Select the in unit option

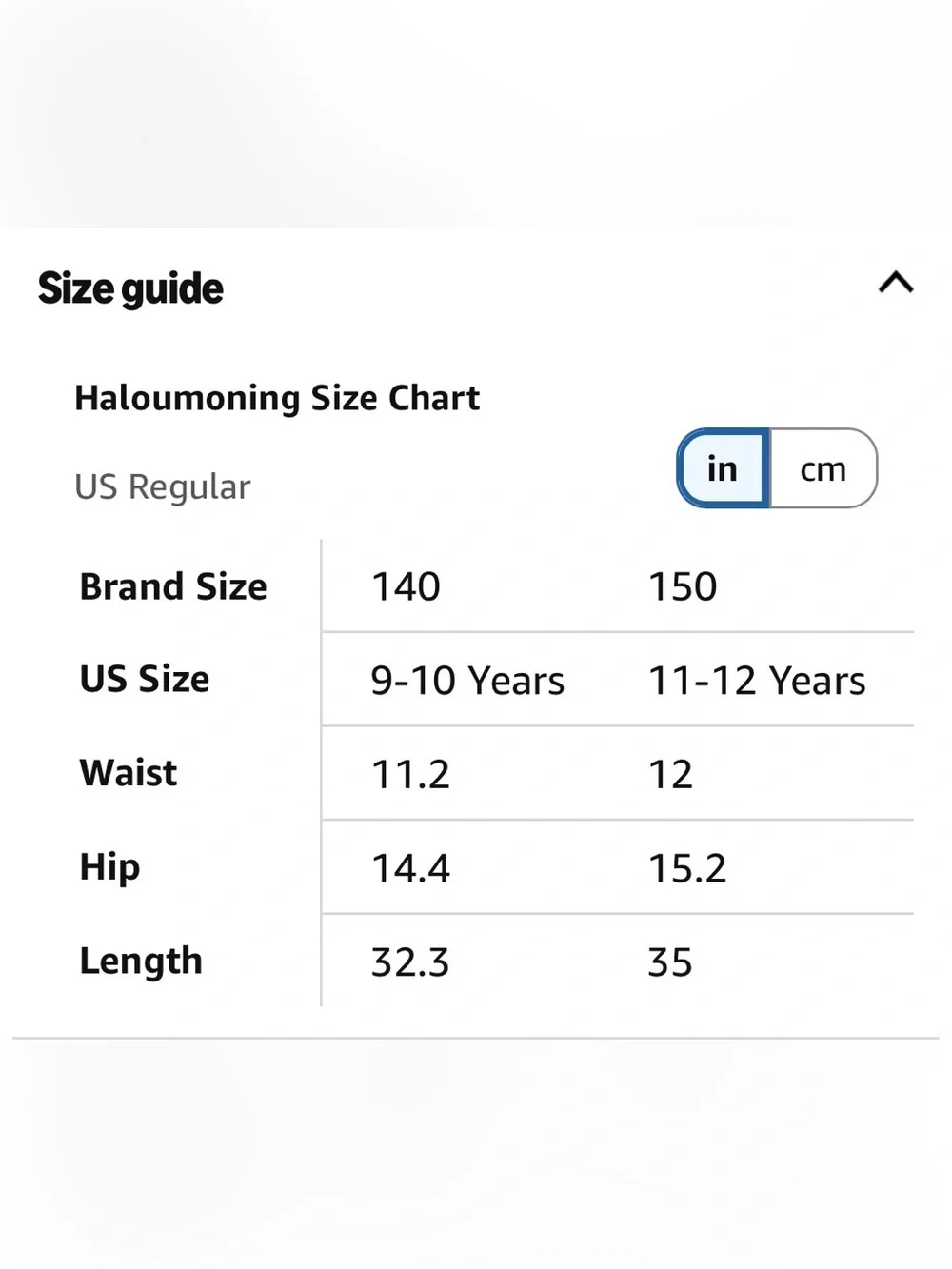pos(723,468)
